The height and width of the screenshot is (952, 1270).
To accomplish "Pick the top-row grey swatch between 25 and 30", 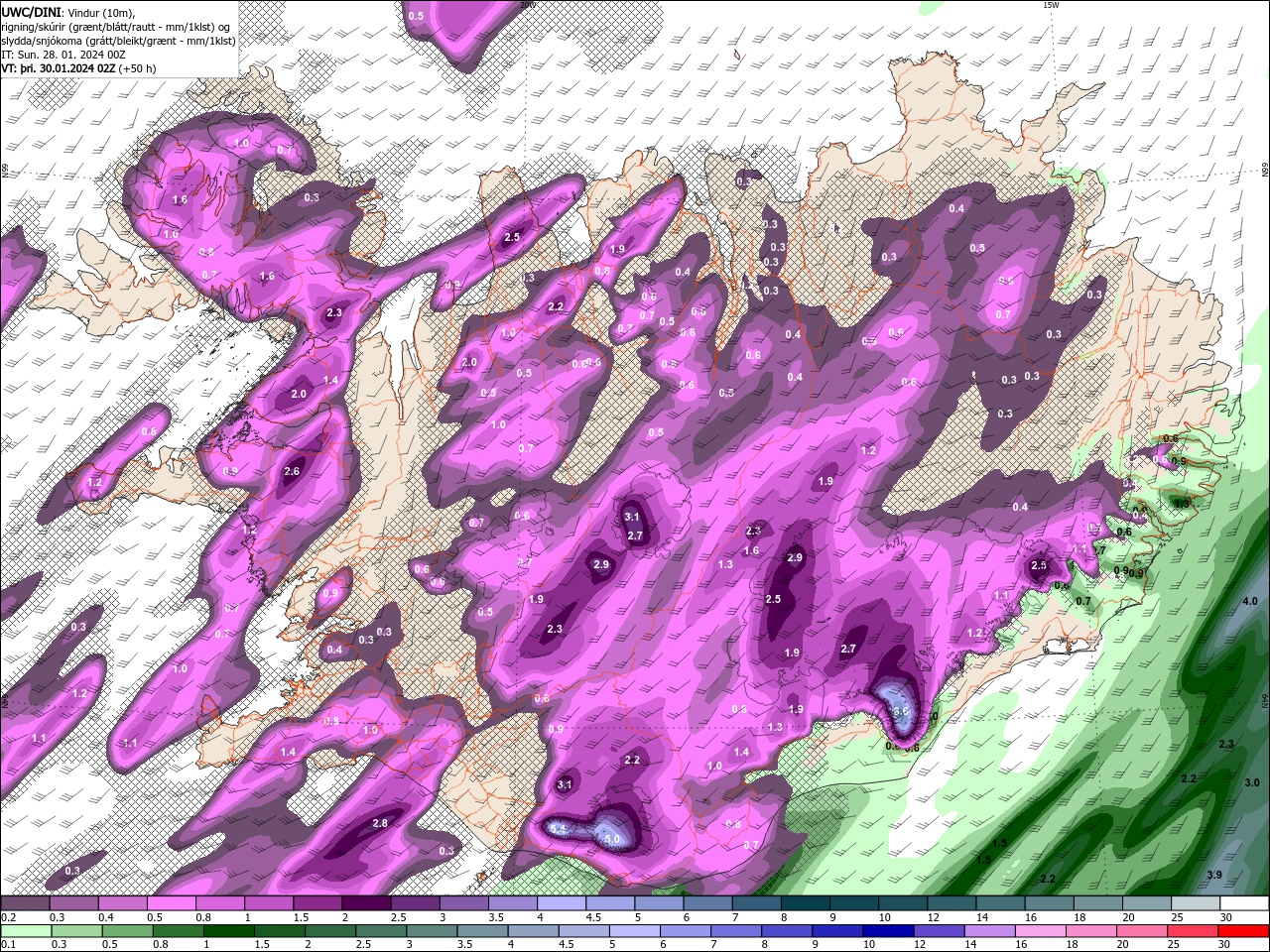I will (x=1197, y=903).
